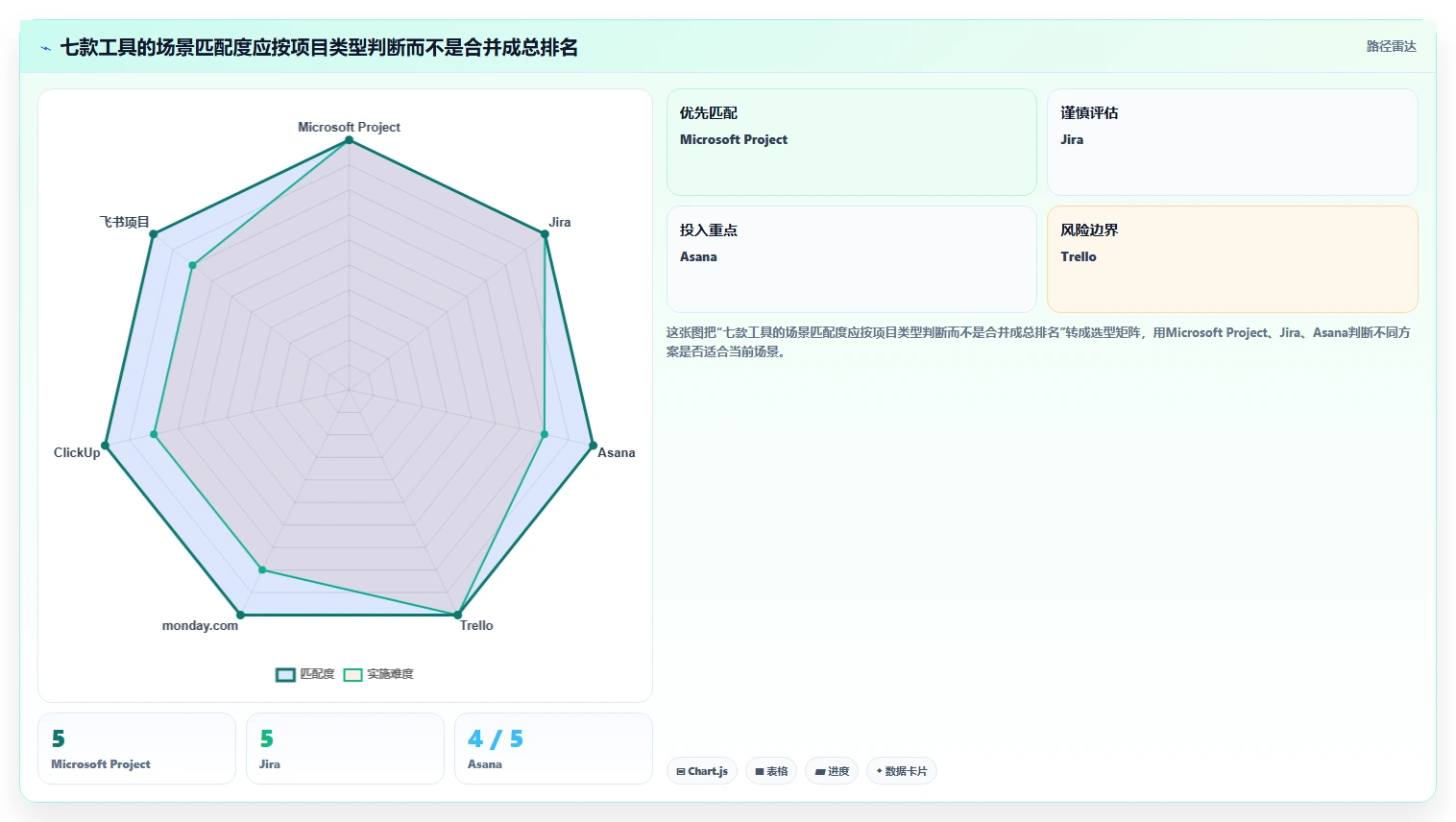Select the dark data point at Microsoft Project

click(x=350, y=140)
